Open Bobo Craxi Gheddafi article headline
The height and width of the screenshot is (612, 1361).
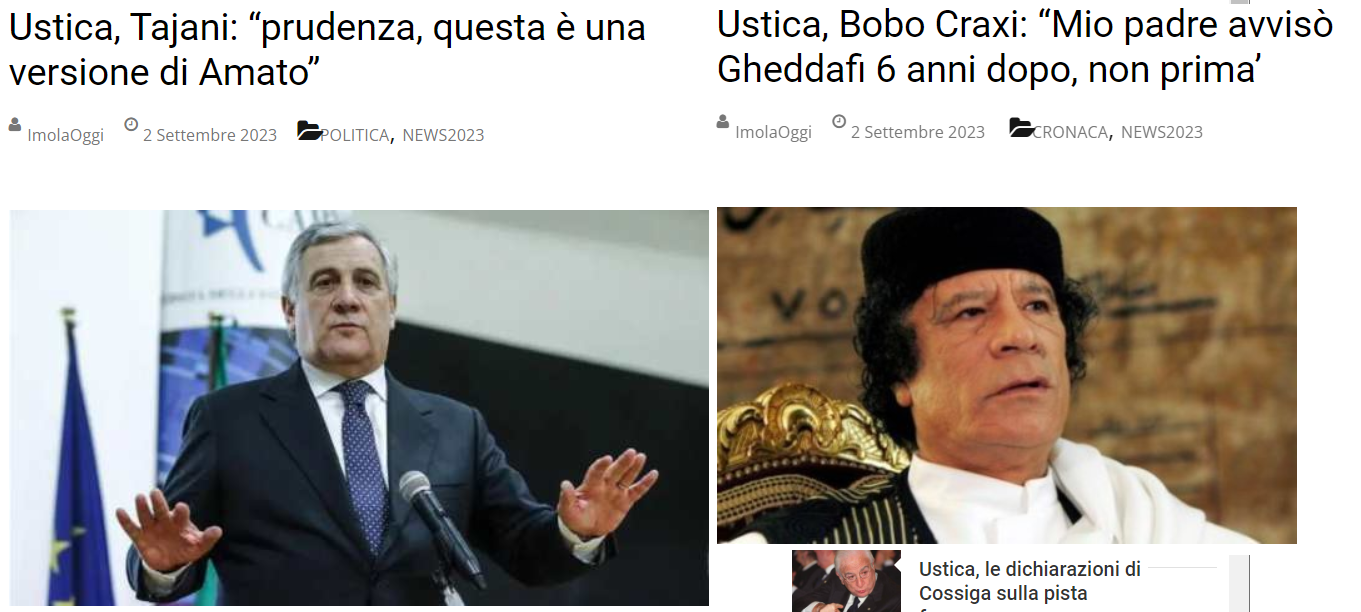tap(1025, 46)
